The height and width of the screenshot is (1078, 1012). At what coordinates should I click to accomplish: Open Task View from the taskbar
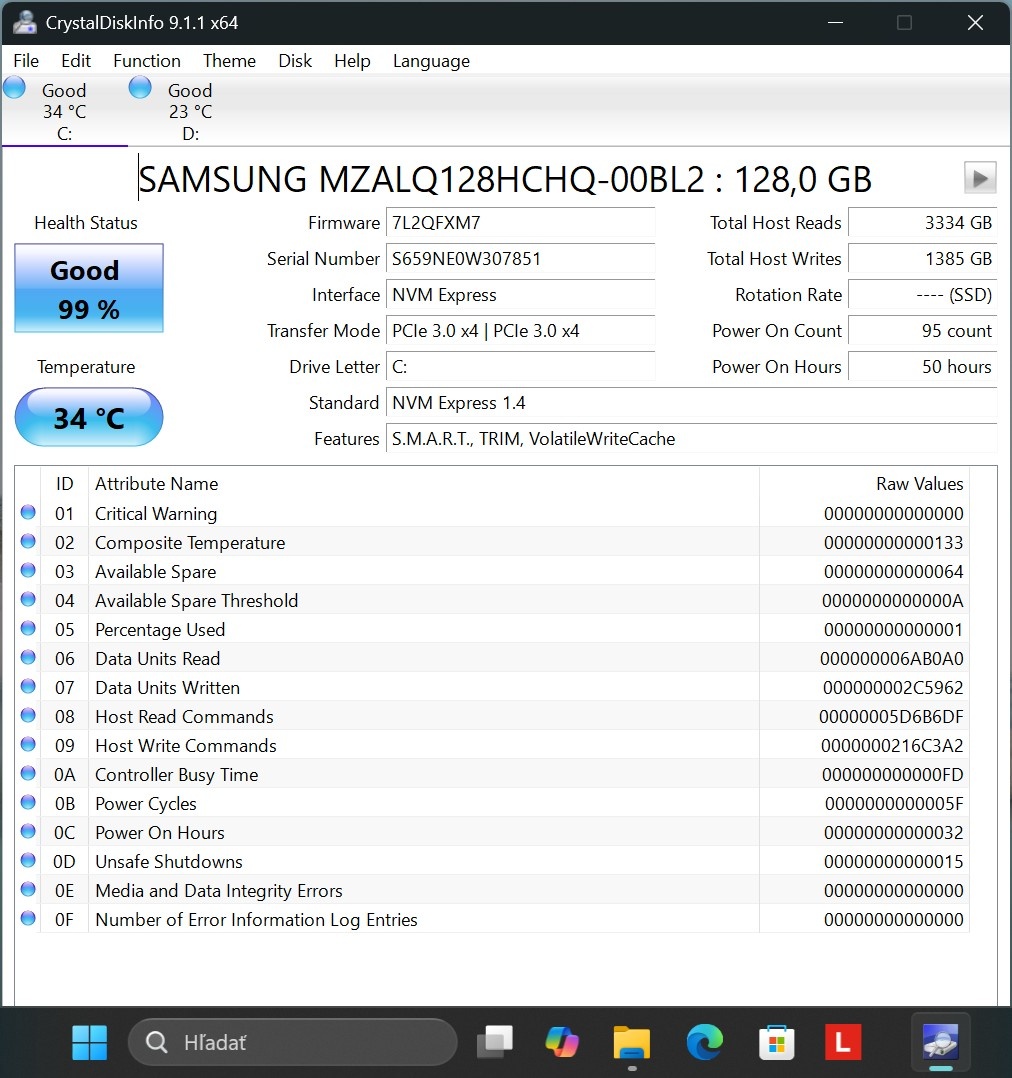click(x=494, y=1043)
